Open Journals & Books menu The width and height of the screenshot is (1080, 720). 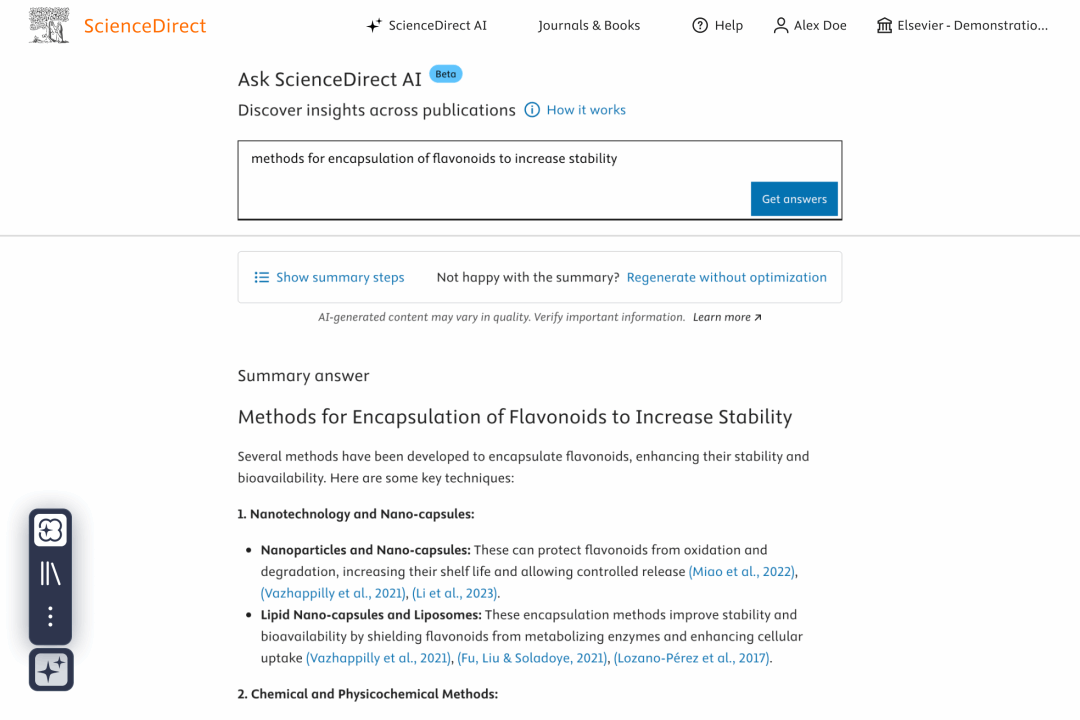tap(589, 25)
